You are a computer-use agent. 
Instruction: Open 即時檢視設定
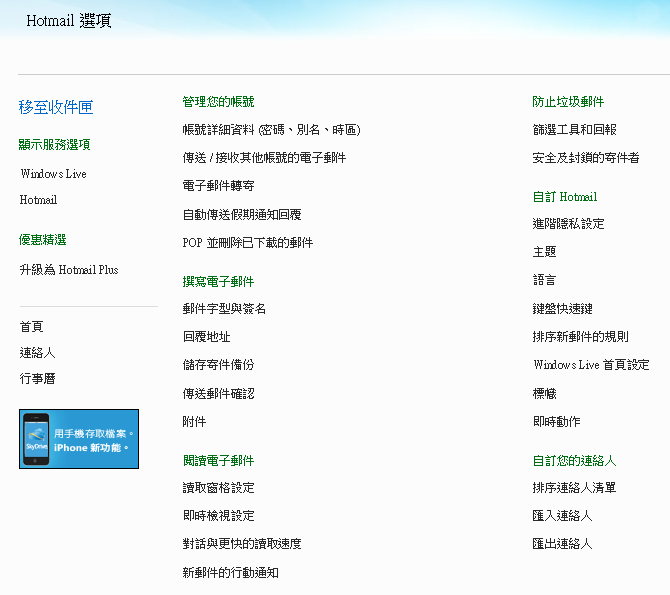click(x=218, y=516)
